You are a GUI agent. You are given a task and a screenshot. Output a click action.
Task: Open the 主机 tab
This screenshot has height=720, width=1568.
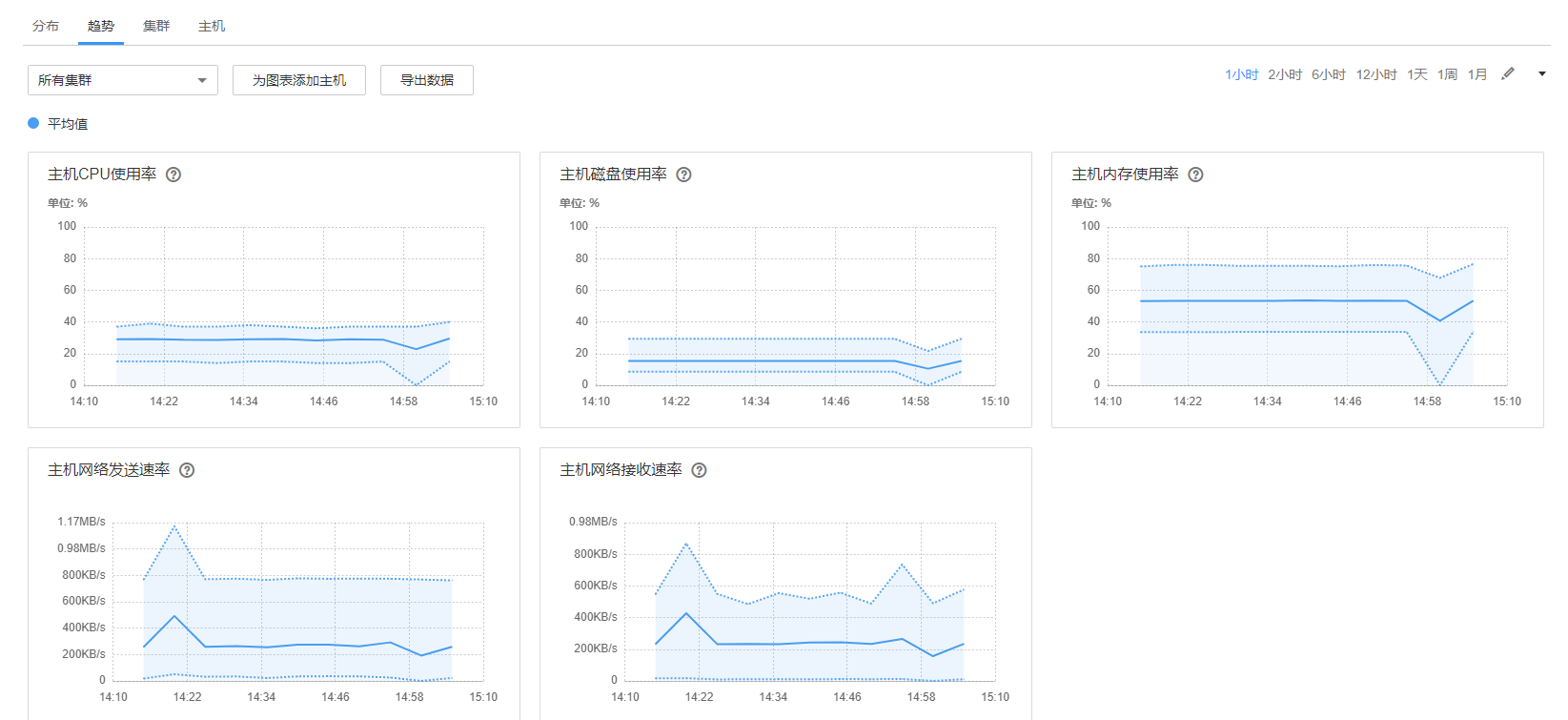pos(212,26)
